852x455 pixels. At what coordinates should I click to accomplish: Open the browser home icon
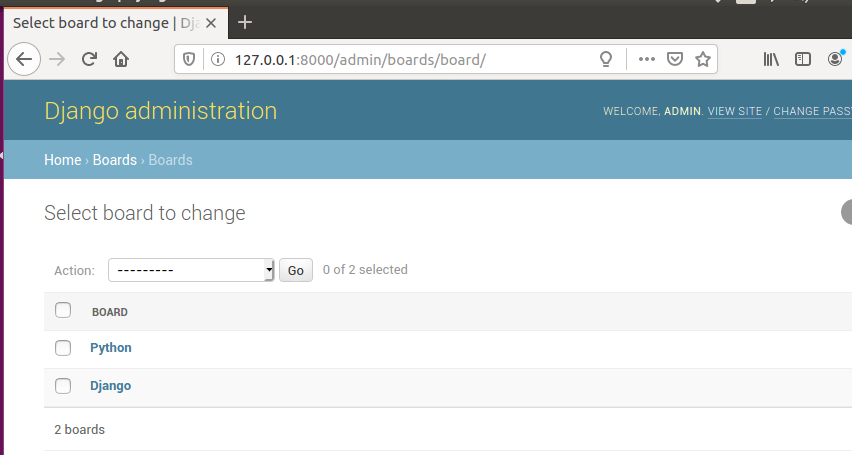pos(121,59)
